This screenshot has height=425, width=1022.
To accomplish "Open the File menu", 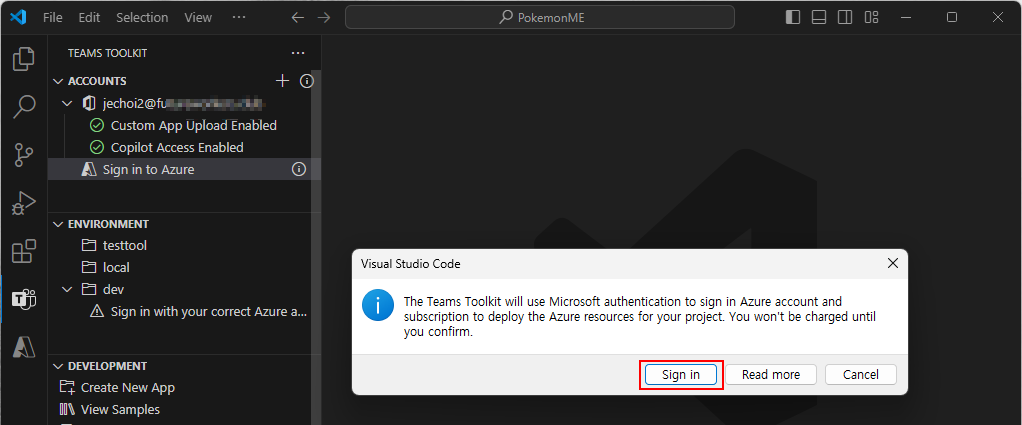I will pos(53,18).
